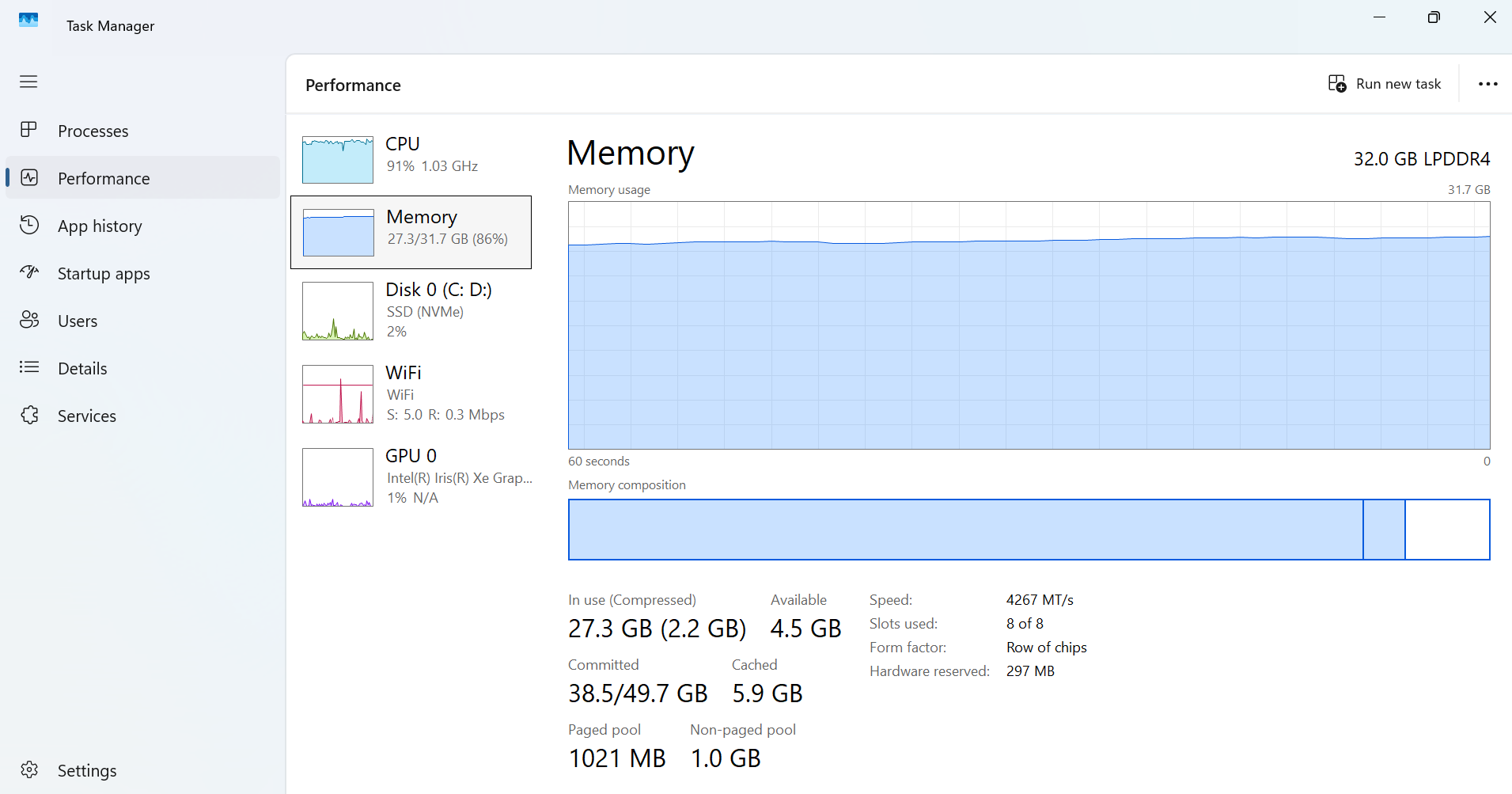Click the Settings gear icon
The height and width of the screenshot is (794, 1512).
29,769
